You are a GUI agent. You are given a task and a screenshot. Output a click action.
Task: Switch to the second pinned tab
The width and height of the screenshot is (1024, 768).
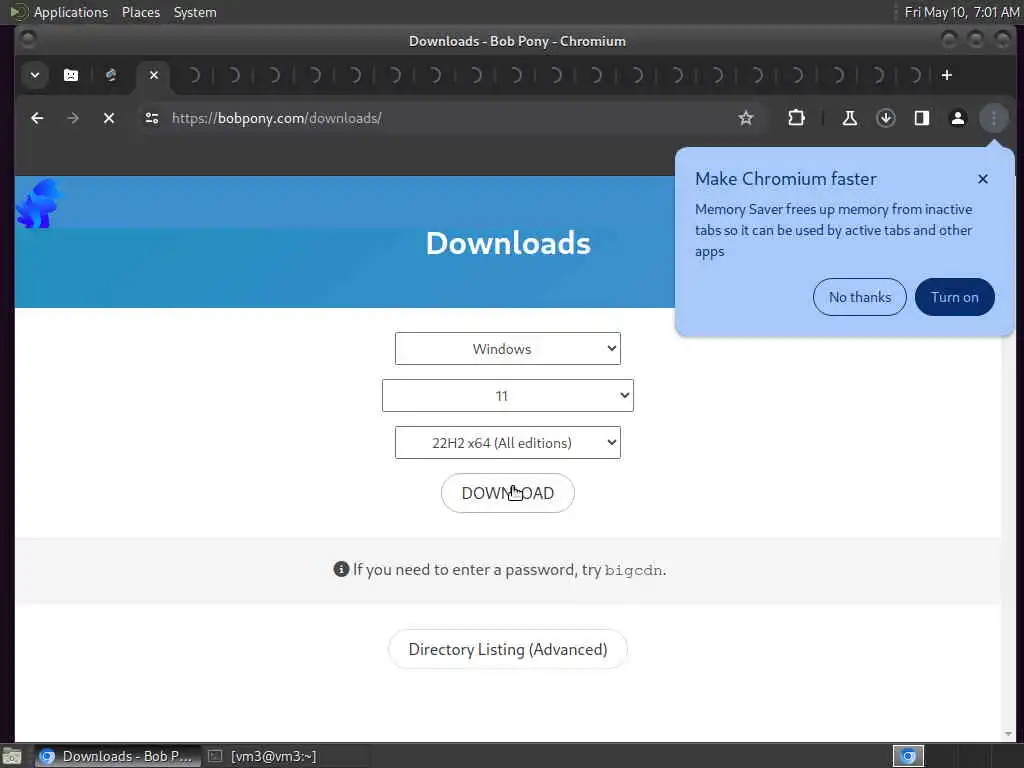point(111,75)
